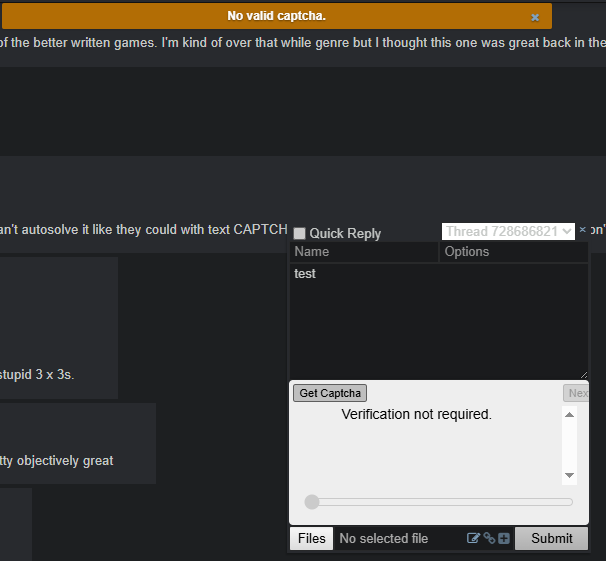The image size is (606, 561).
Task: Click the captcha slider handle
Action: pyautogui.click(x=312, y=502)
